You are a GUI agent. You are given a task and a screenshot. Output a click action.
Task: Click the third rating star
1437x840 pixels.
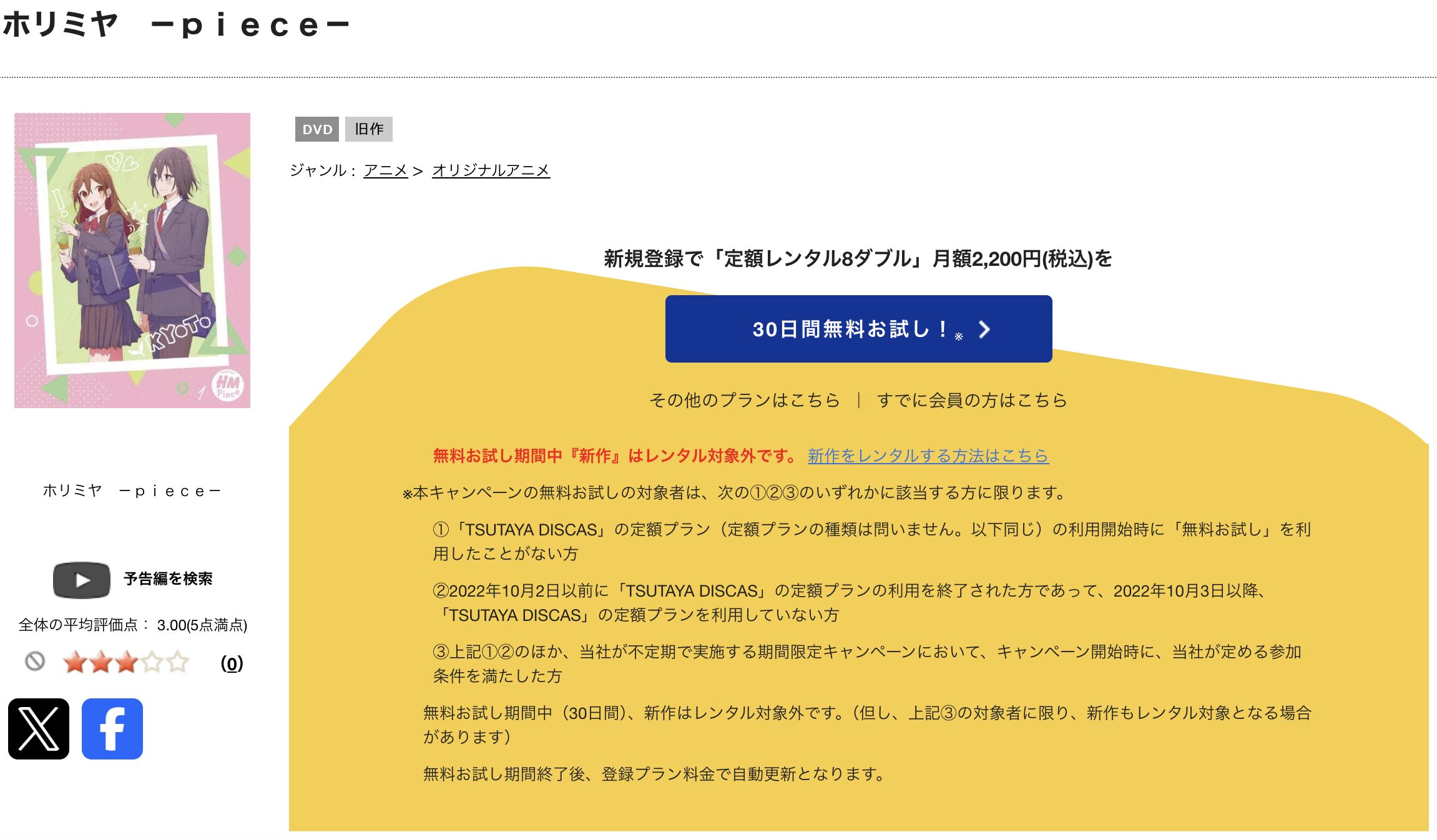(127, 662)
